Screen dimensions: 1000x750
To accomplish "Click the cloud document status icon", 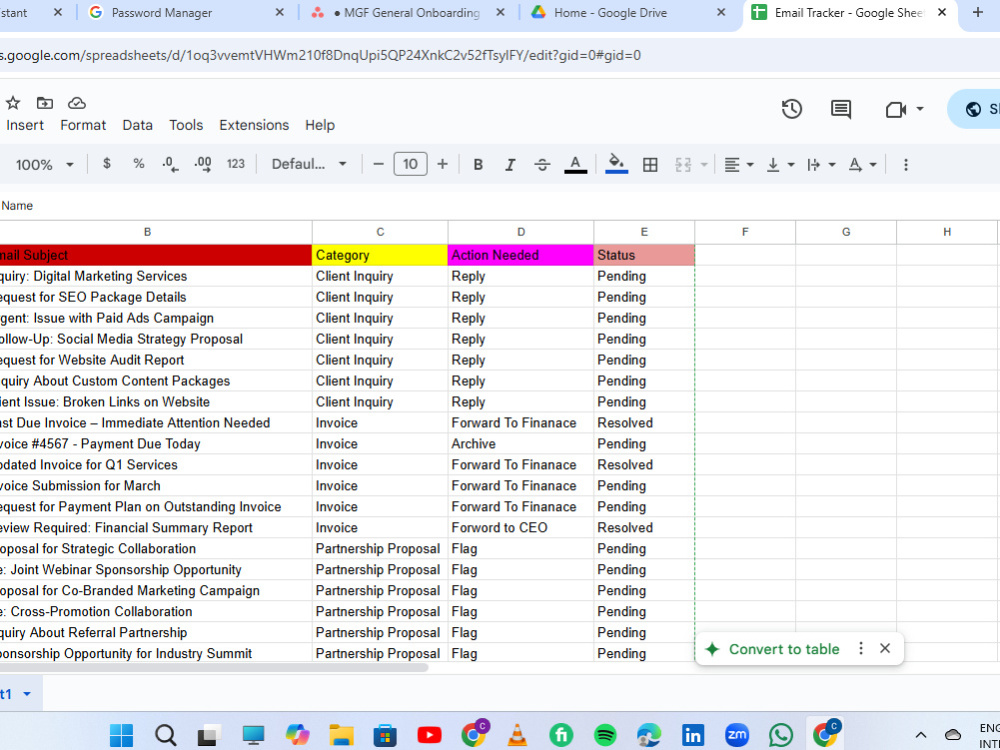I will click(x=77, y=103).
